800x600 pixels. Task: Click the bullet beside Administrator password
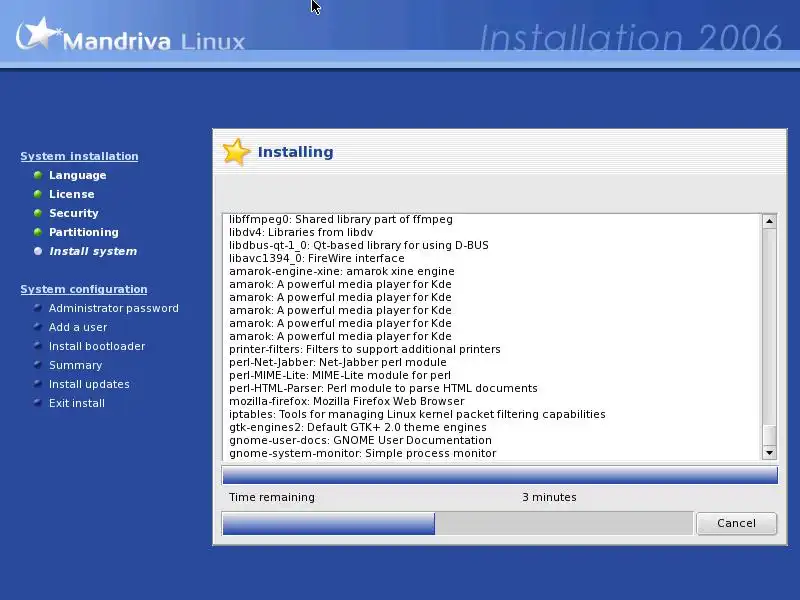click(x=38, y=308)
